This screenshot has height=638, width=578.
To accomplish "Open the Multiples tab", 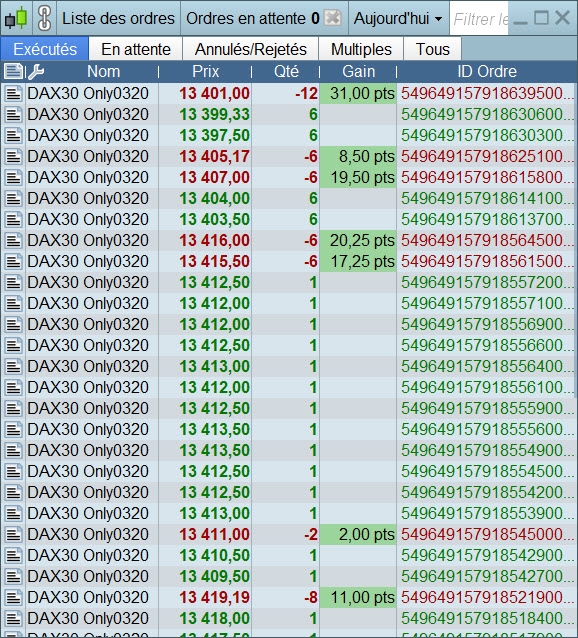I will coord(361,49).
